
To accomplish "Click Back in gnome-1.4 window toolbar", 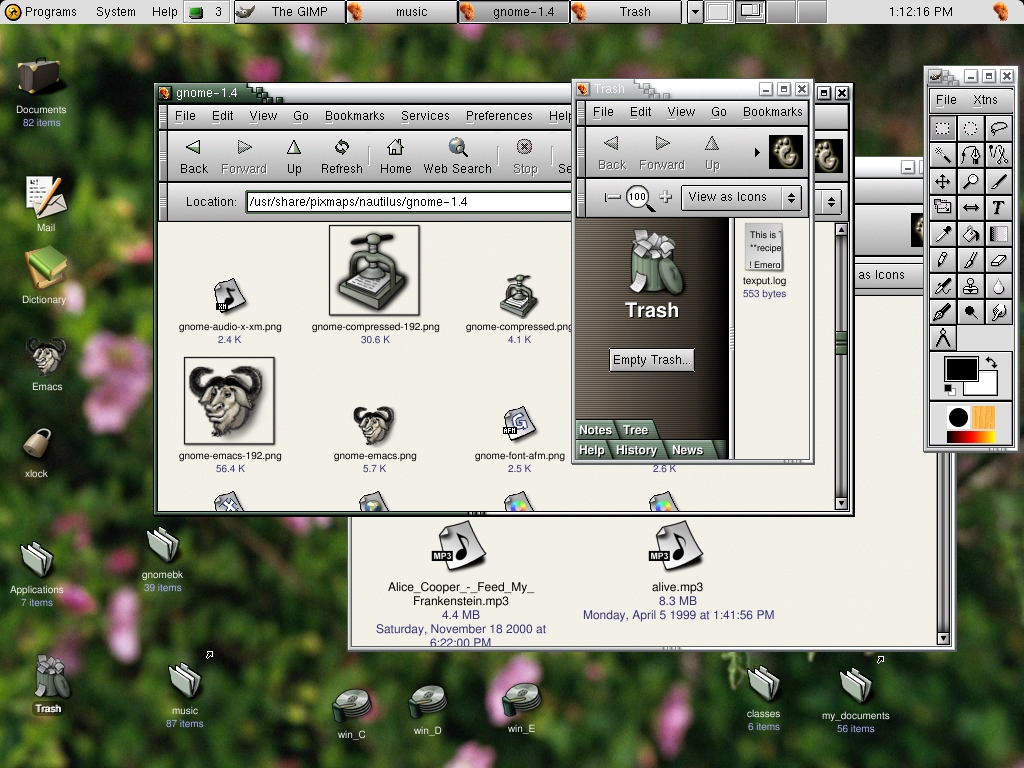I will [x=194, y=157].
